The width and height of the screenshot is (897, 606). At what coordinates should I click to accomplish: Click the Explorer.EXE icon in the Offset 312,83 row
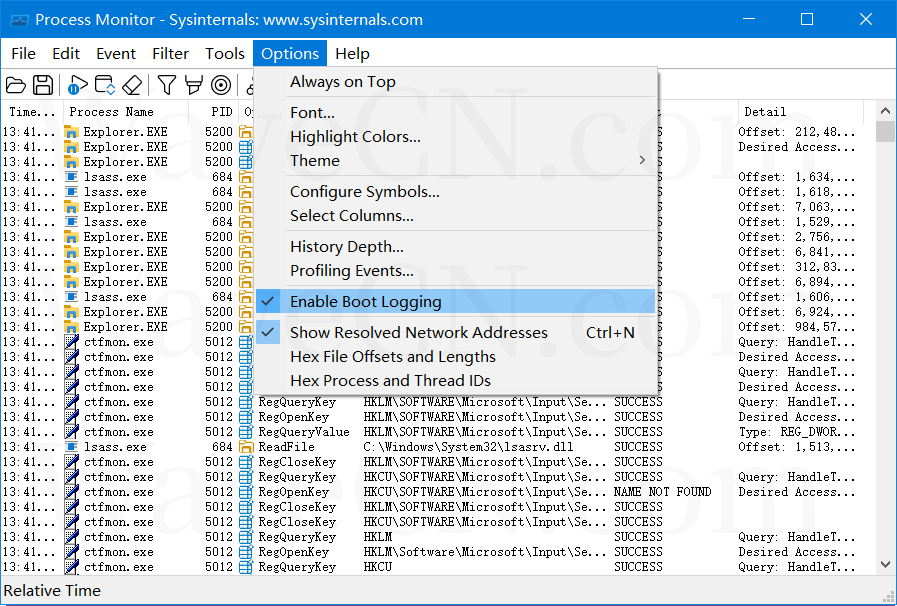[x=72, y=267]
